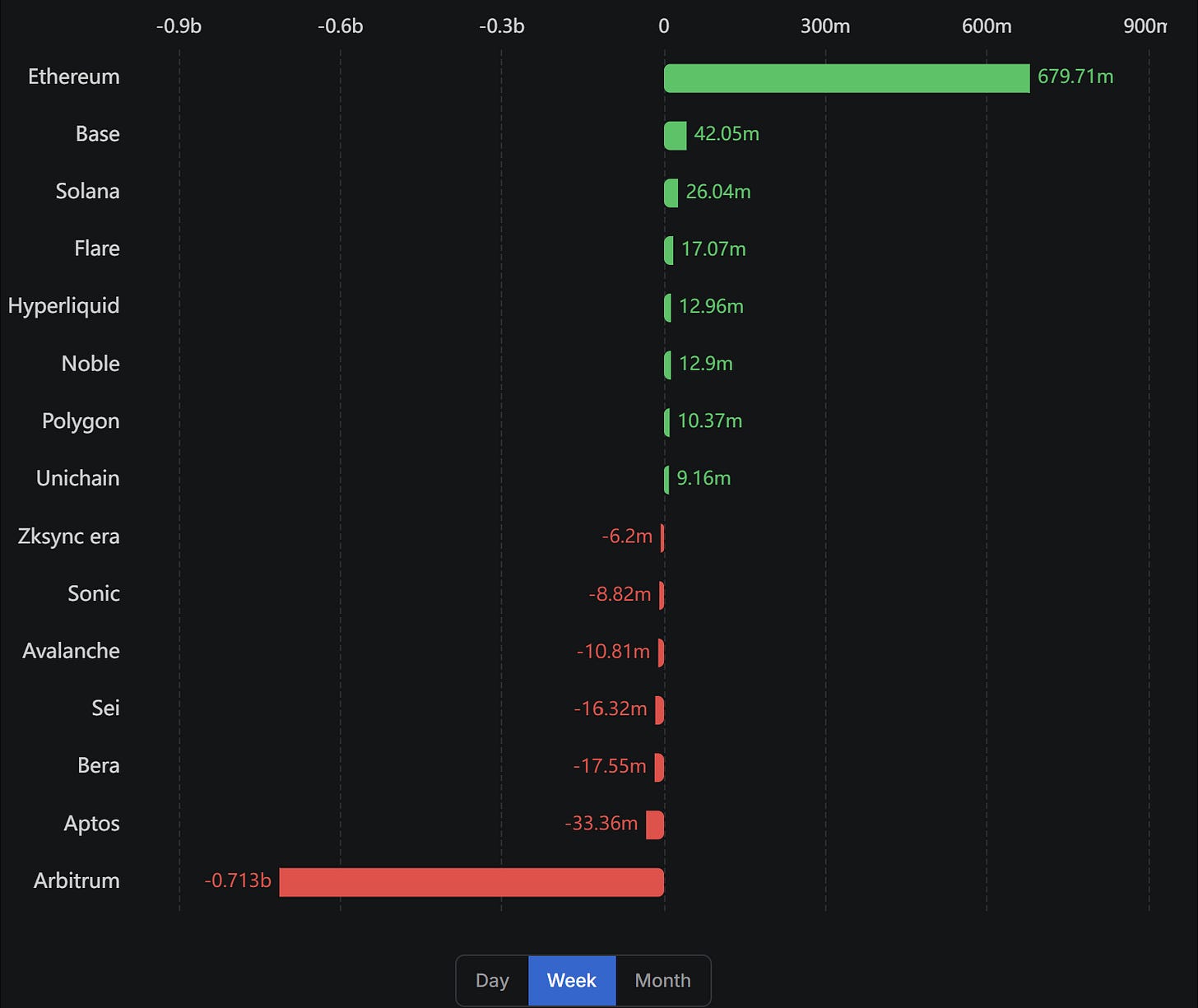
Task: Click the Arbitrum chain label
Action: pyautogui.click(x=77, y=880)
